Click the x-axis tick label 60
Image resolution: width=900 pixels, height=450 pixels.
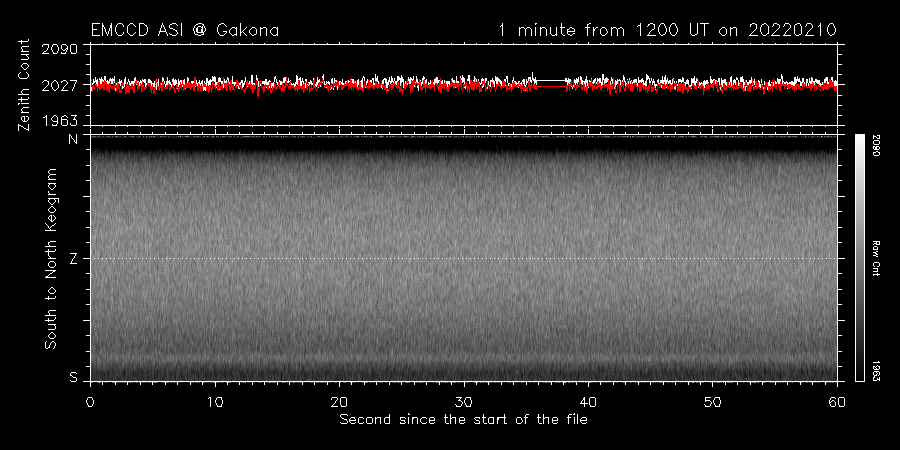click(x=837, y=401)
